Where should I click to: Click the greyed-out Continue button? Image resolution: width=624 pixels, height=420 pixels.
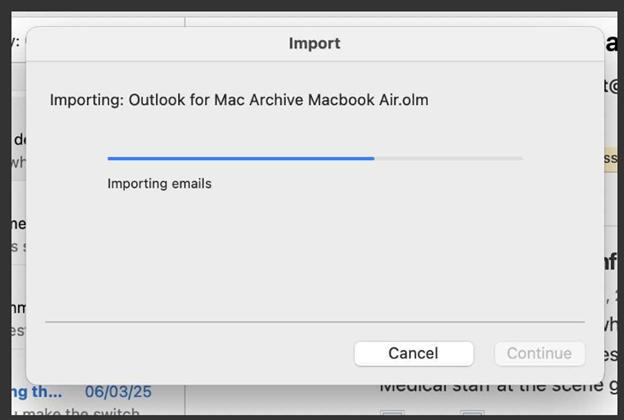tap(540, 354)
